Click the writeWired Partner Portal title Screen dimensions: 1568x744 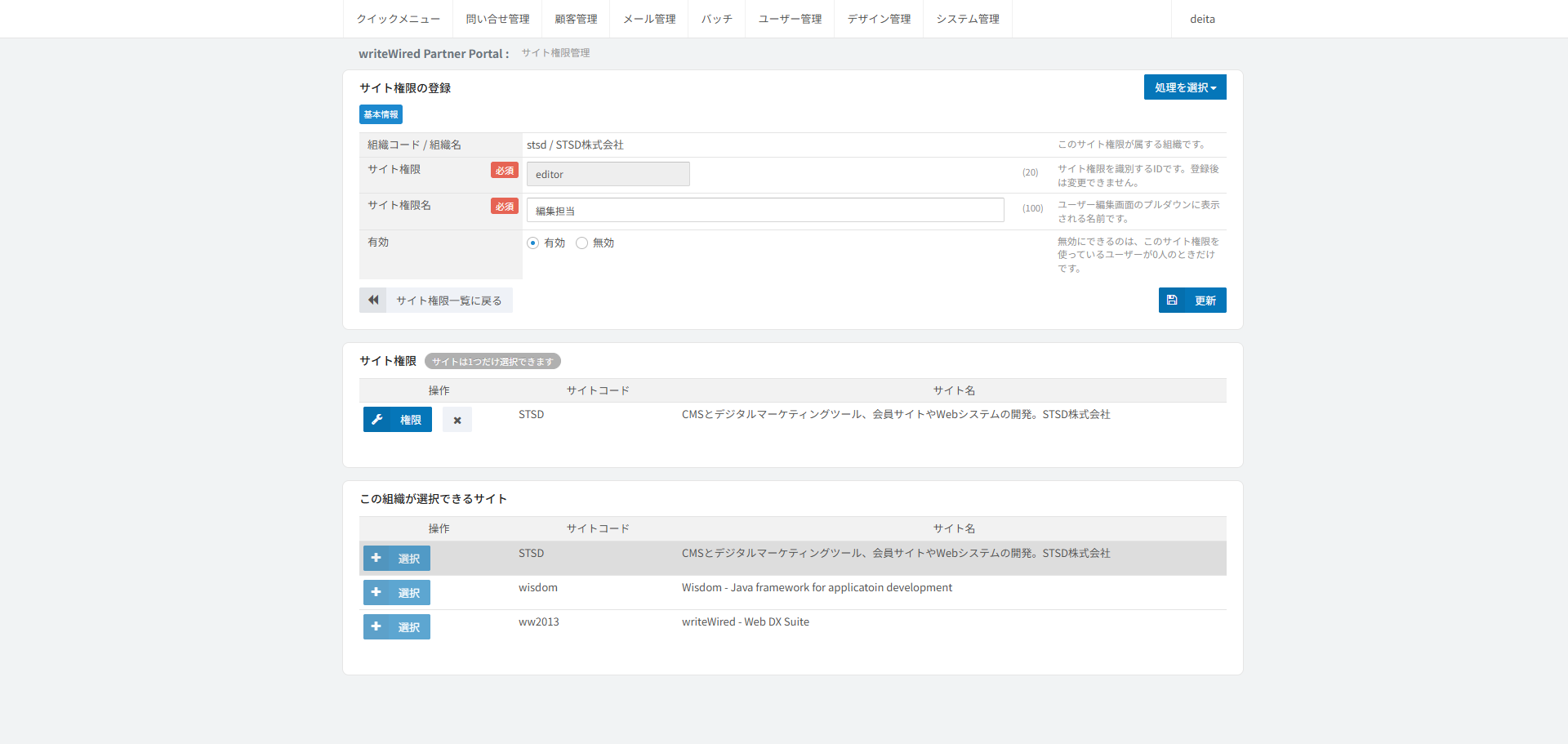click(x=434, y=53)
